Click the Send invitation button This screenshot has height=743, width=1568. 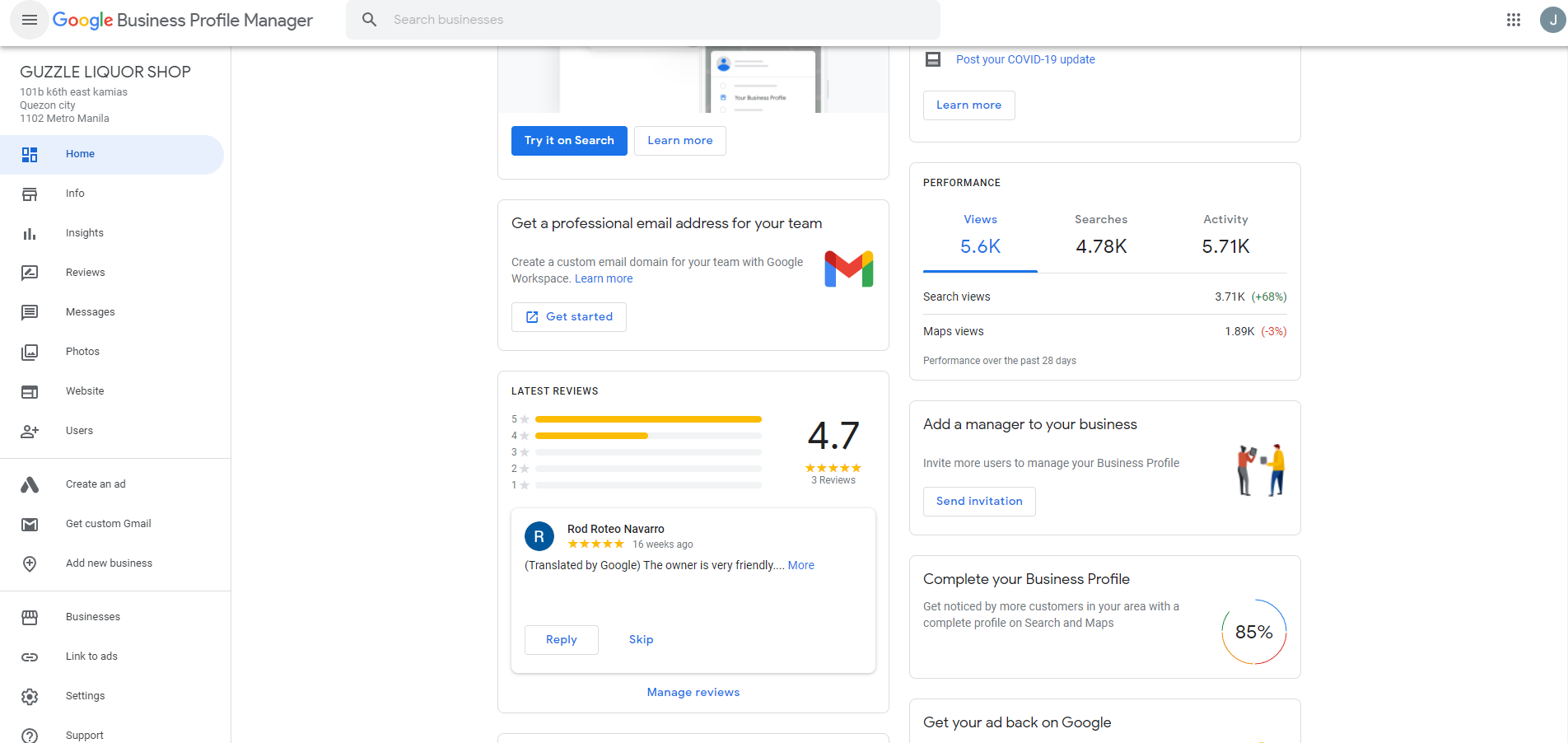tap(978, 502)
